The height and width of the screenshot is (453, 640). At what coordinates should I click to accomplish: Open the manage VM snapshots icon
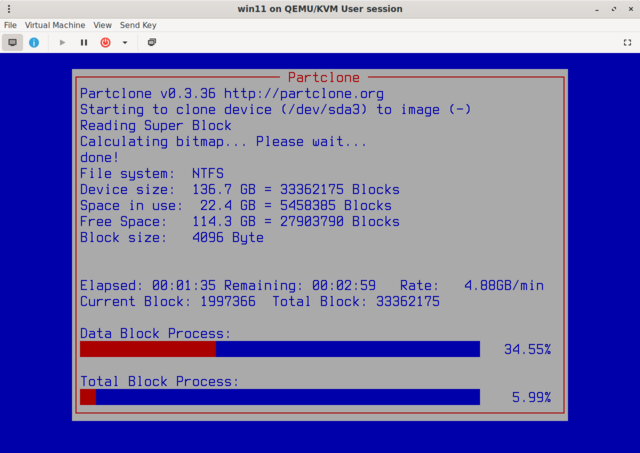pyautogui.click(x=152, y=43)
